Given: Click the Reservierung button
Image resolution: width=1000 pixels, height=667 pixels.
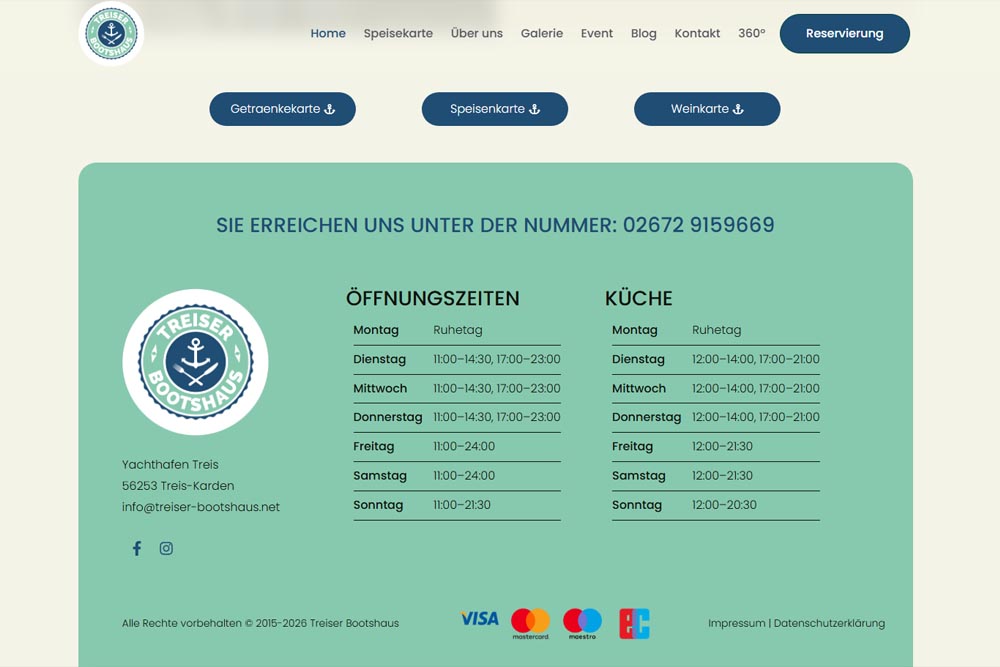Looking at the screenshot, I should click(x=844, y=34).
